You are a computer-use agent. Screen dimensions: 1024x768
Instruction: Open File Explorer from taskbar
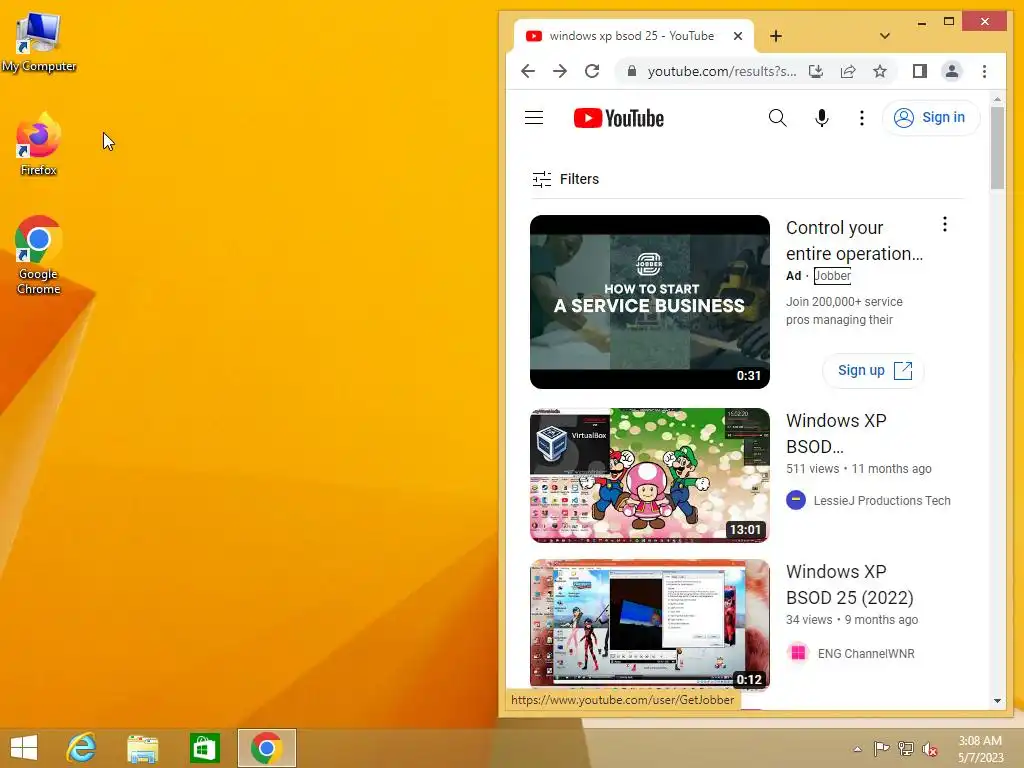[x=142, y=748]
